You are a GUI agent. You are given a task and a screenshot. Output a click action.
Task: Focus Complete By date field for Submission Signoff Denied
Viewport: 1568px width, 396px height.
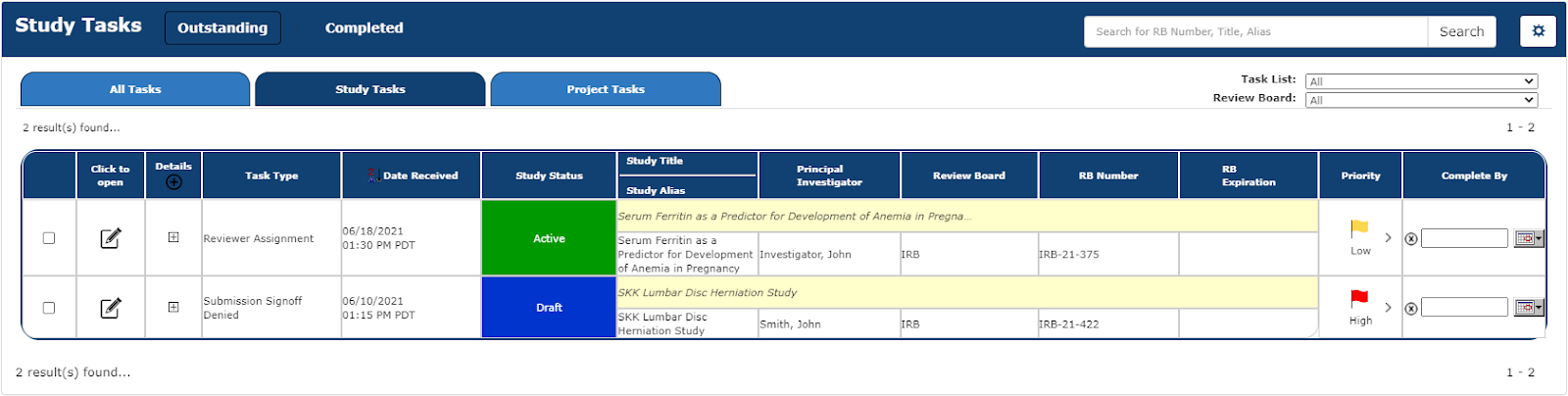point(1464,307)
